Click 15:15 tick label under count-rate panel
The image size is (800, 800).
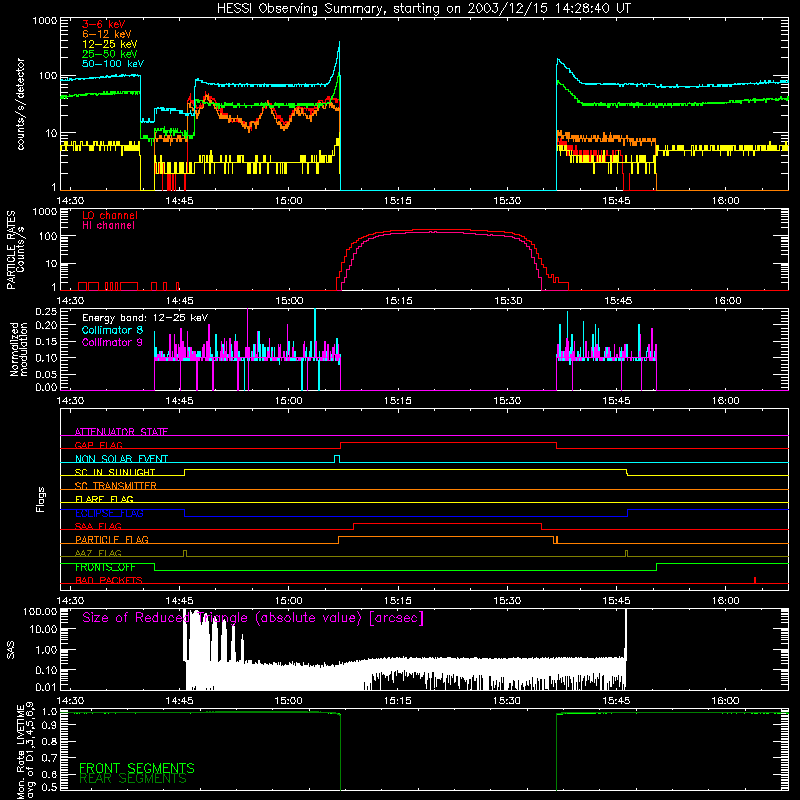pos(397,201)
